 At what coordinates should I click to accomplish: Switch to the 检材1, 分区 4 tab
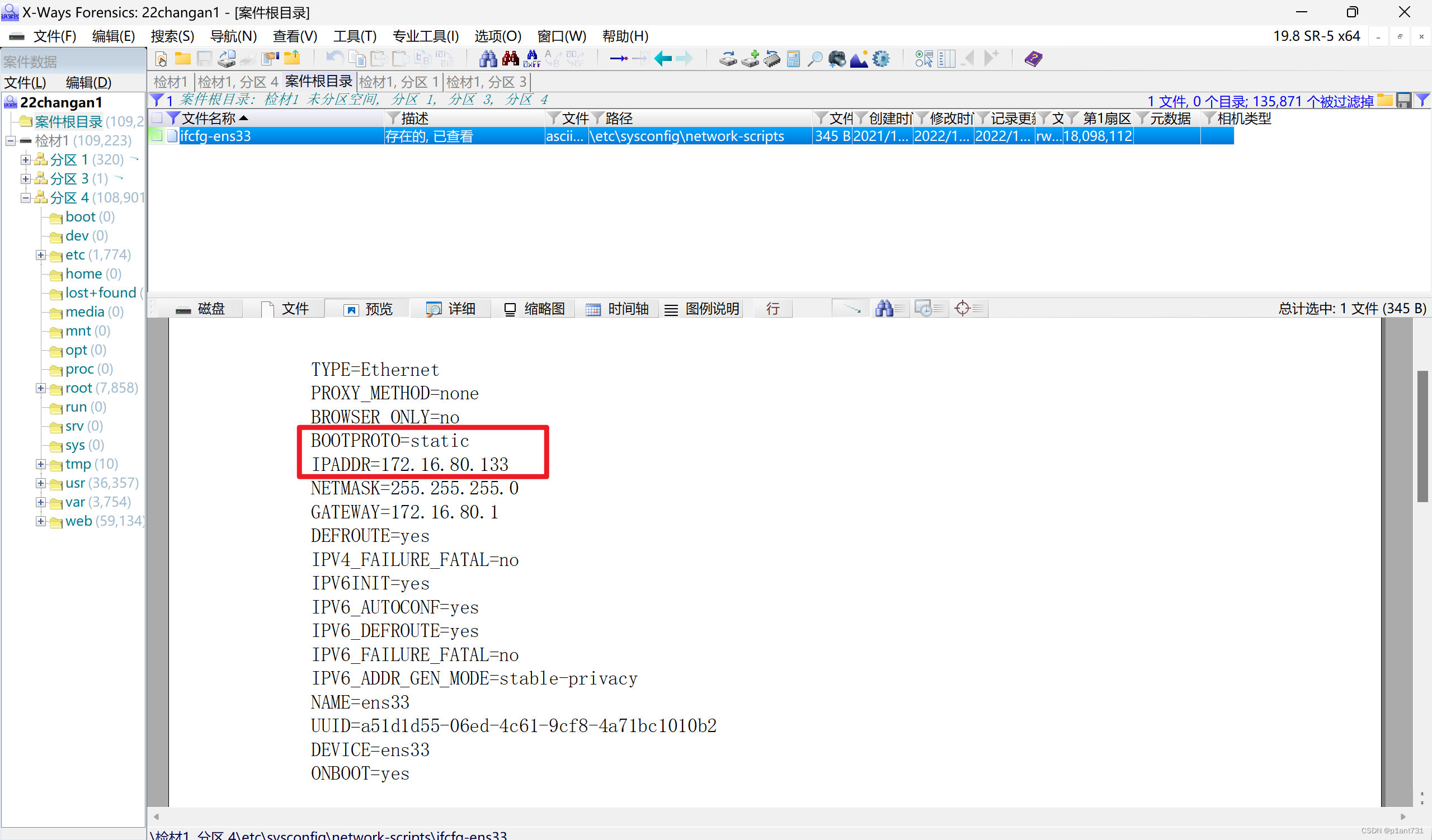238,82
